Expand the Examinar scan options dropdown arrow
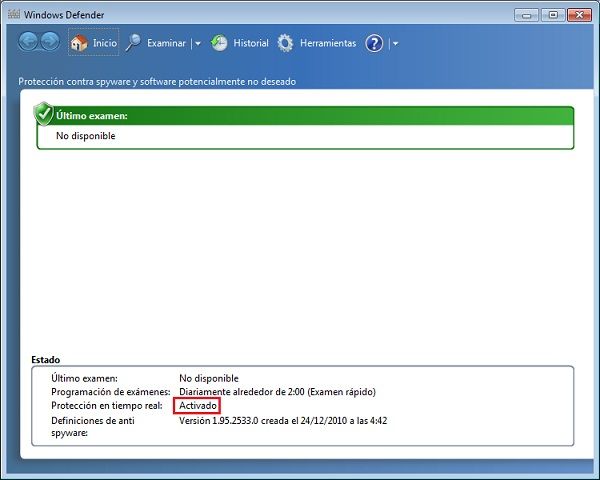This screenshot has height=480, width=600. (x=197, y=44)
